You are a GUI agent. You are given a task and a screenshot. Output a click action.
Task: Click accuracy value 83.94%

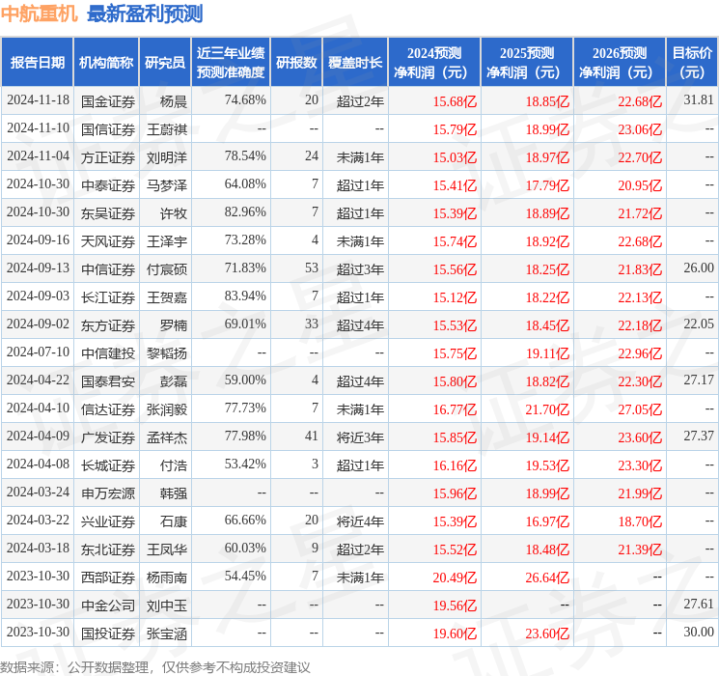pos(245,295)
